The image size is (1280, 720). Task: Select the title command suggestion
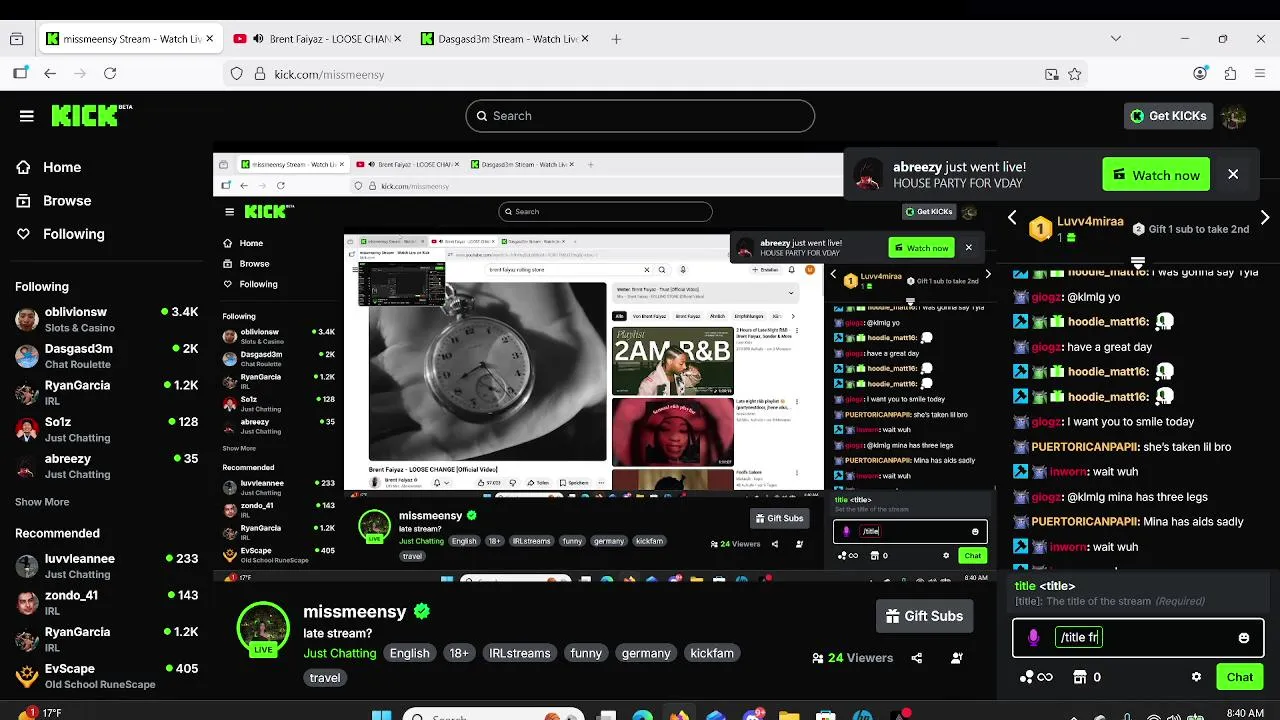click(x=1137, y=593)
